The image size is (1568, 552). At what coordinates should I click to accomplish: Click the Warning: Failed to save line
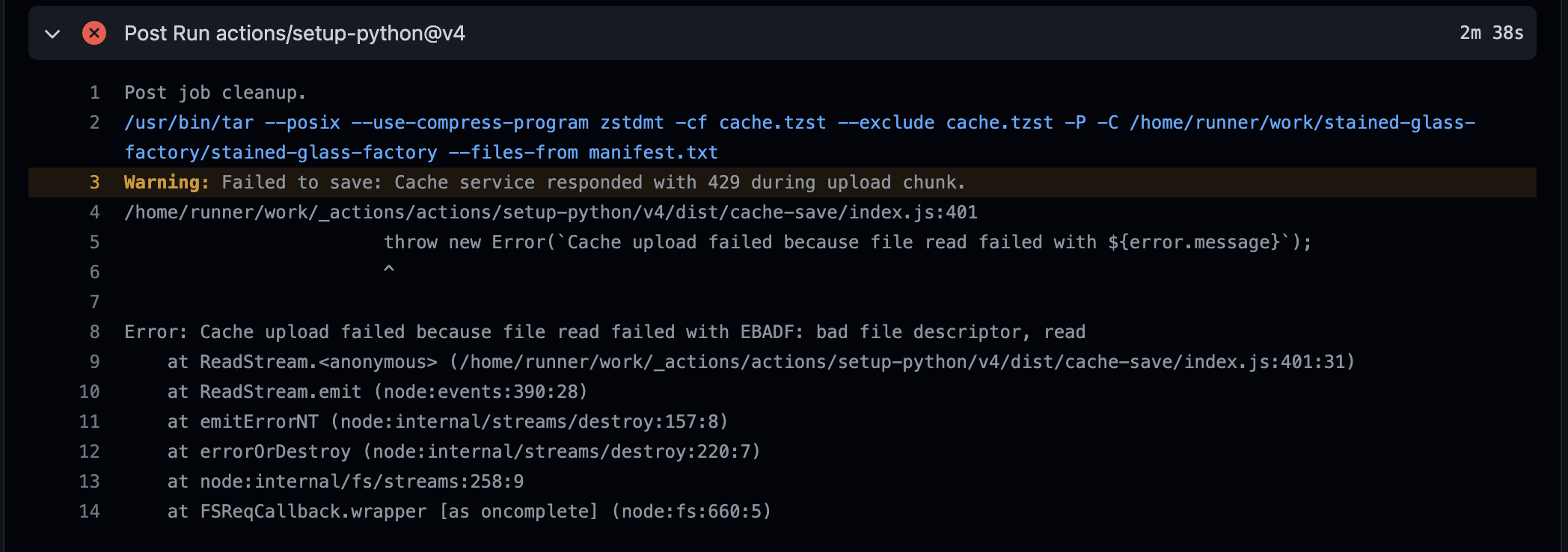(545, 183)
